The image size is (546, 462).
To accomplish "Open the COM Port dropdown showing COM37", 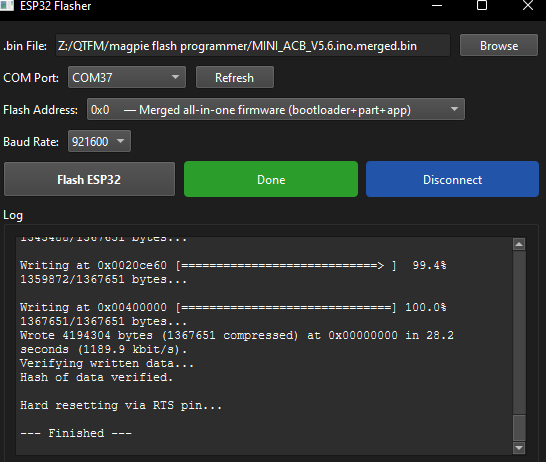I will point(127,77).
